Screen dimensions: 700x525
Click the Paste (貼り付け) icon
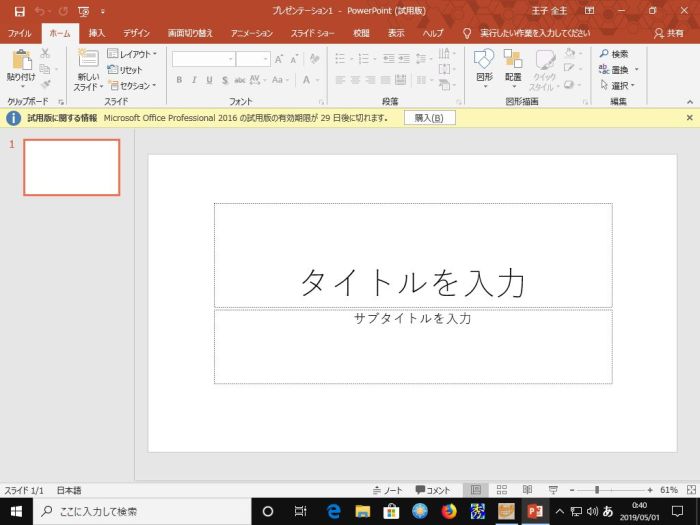pyautogui.click(x=20, y=60)
